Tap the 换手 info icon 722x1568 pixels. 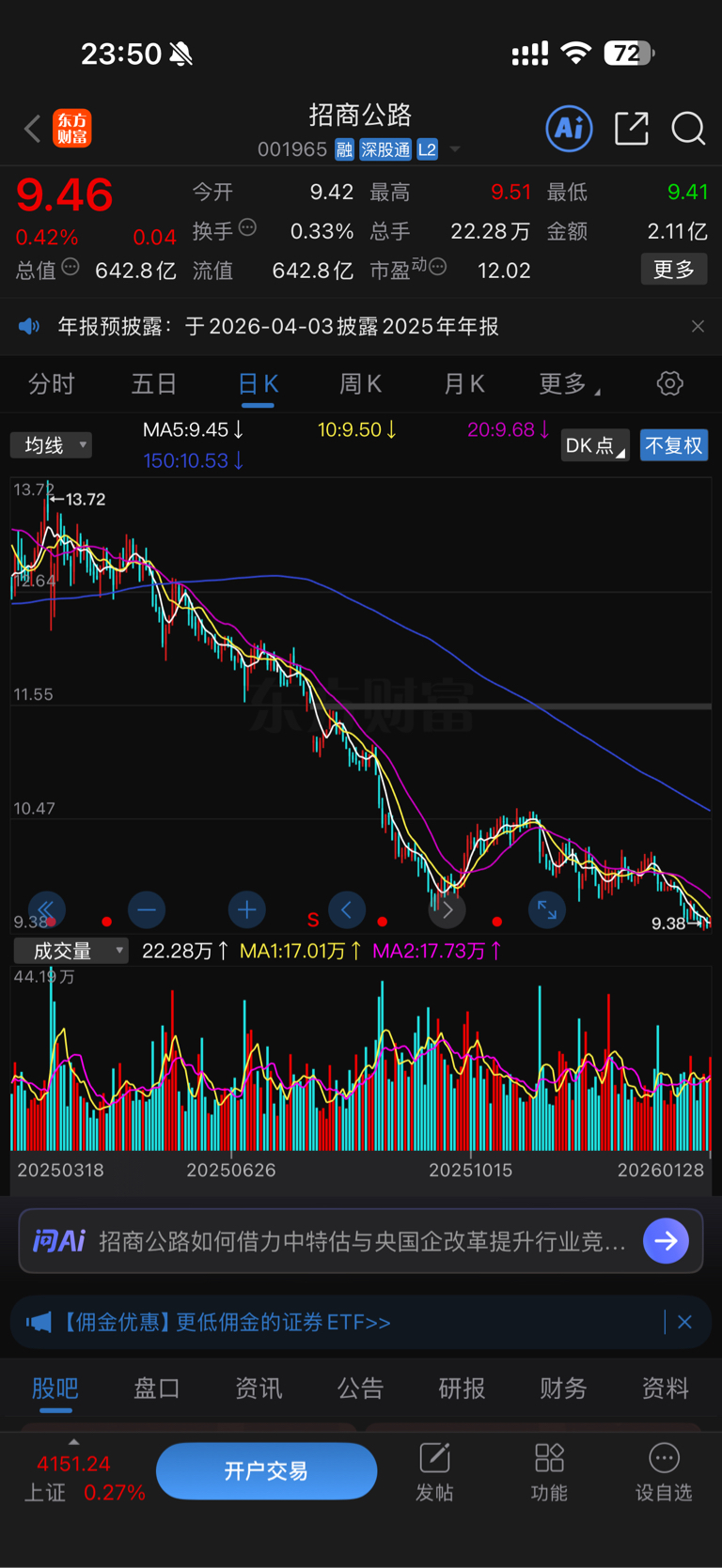pos(247,227)
